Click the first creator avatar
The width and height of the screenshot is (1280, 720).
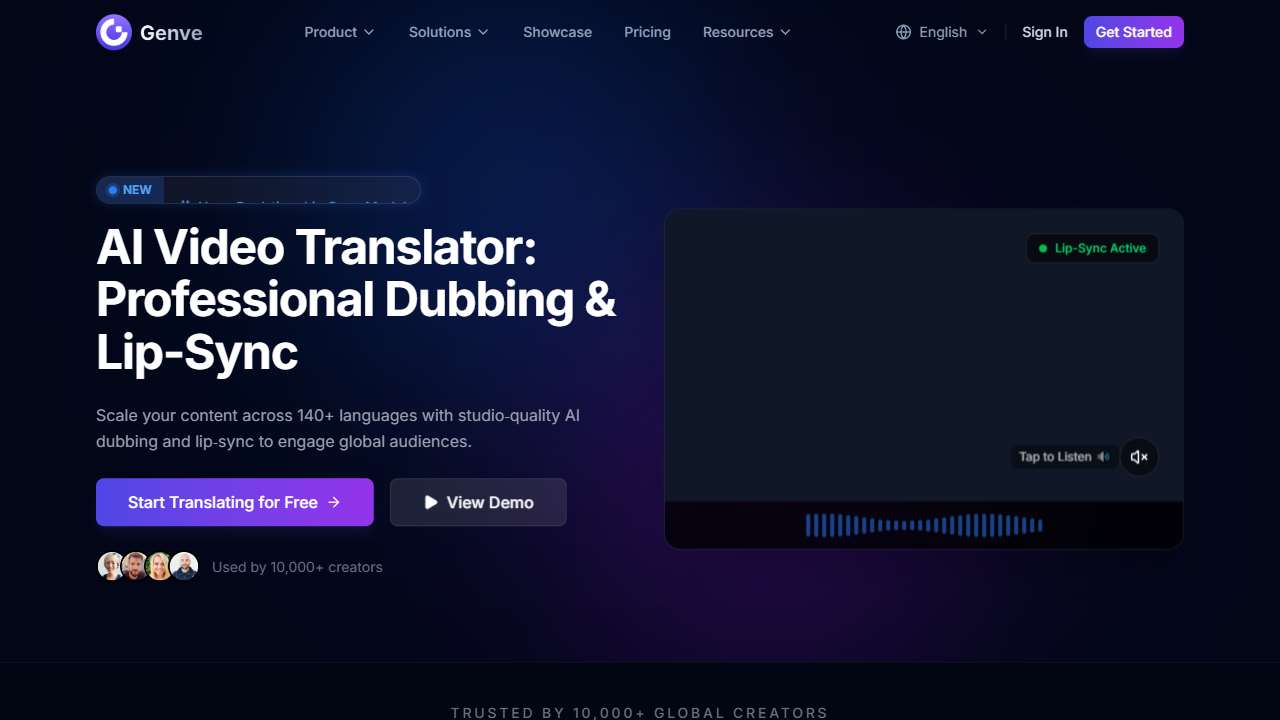[110, 567]
